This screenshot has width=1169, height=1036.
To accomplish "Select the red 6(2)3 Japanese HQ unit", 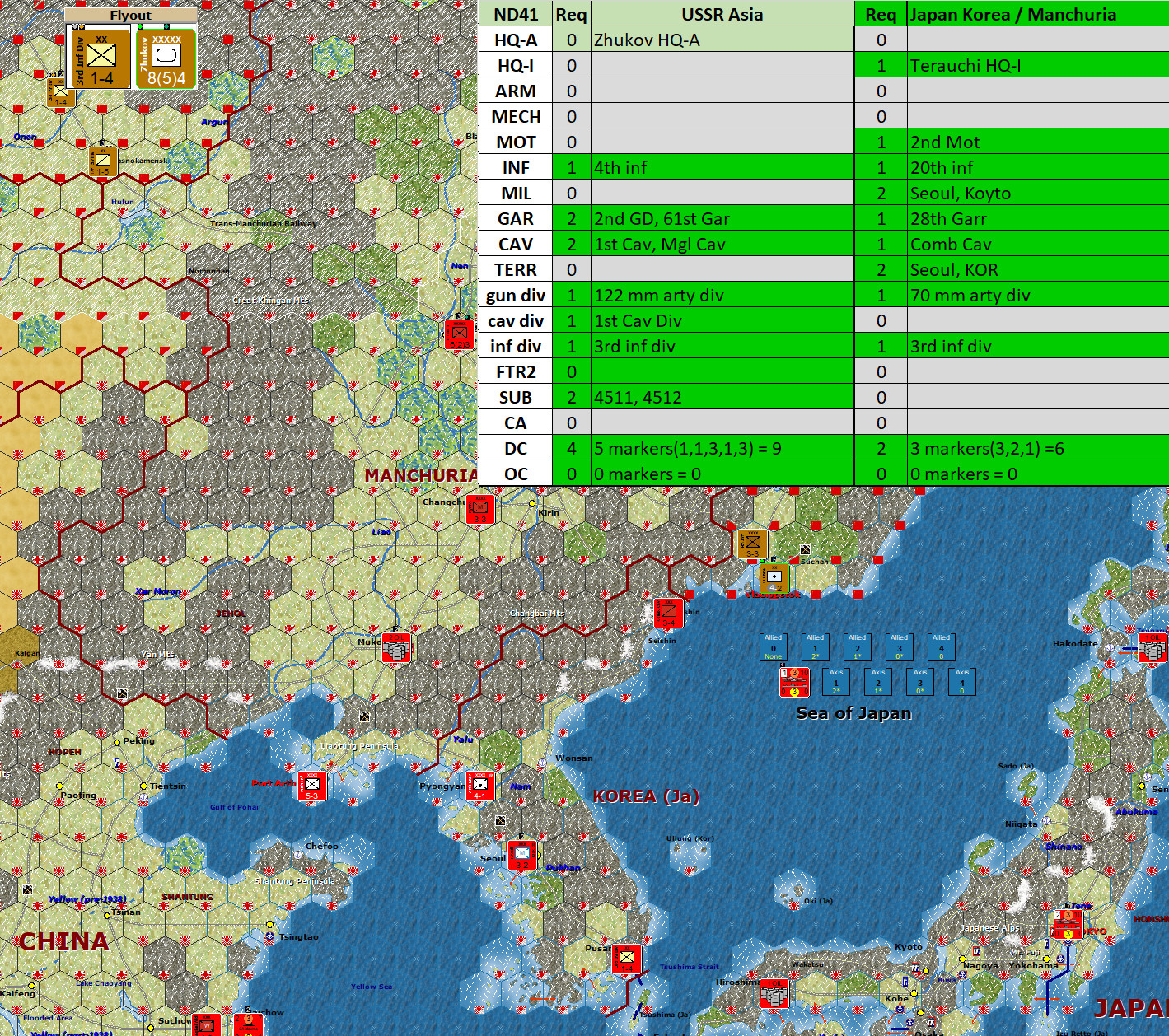I will 459,334.
